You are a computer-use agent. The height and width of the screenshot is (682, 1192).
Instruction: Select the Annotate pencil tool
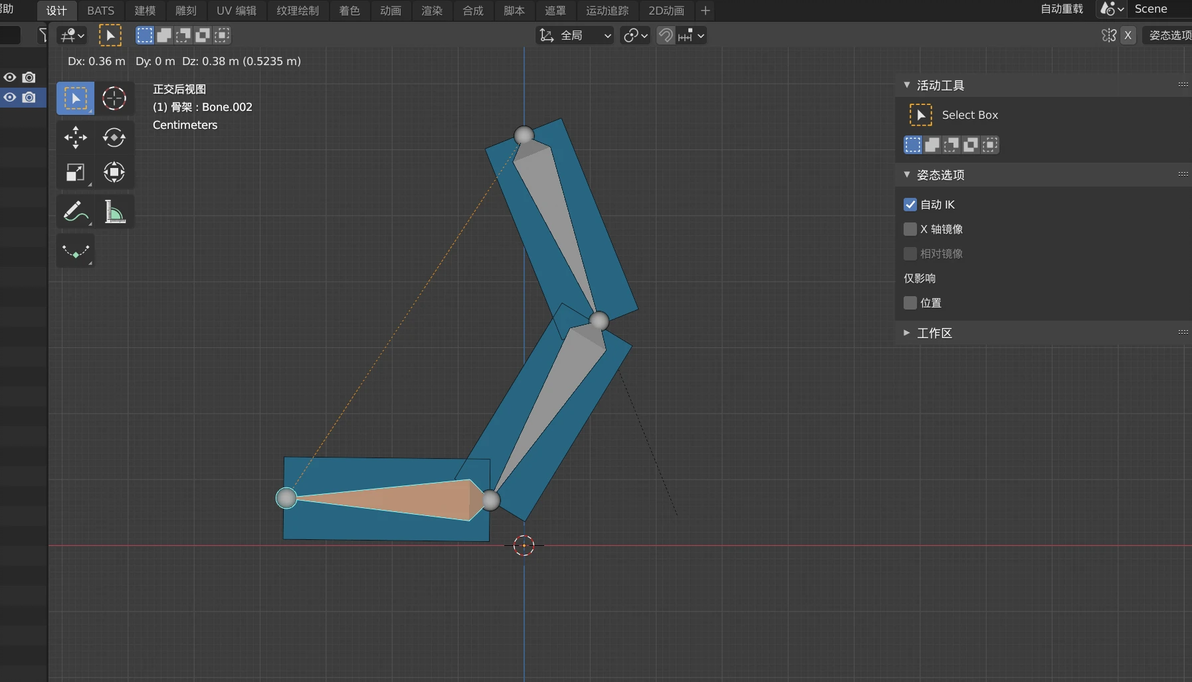[x=75, y=212]
